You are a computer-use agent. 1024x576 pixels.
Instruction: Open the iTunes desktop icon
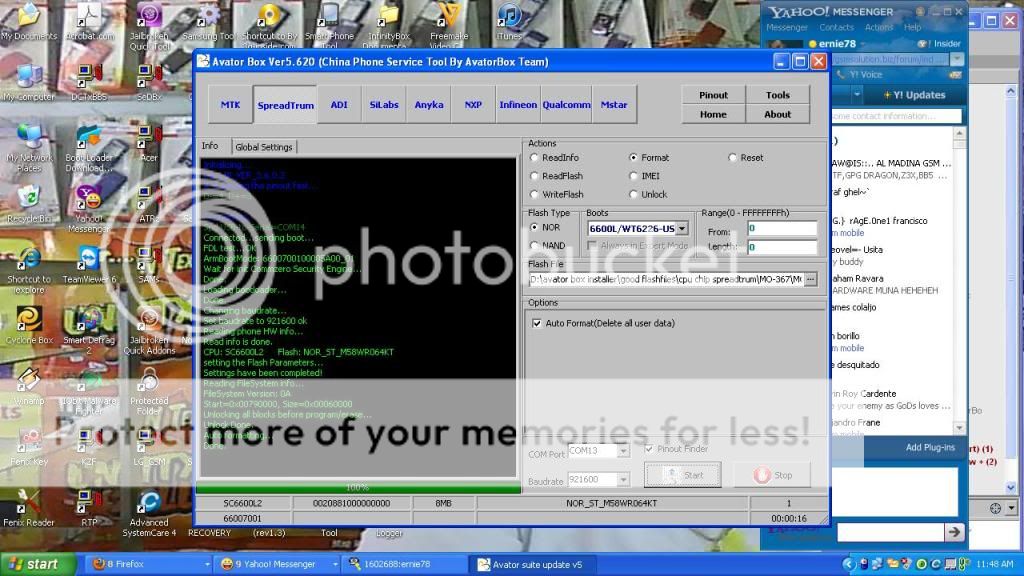[510, 17]
